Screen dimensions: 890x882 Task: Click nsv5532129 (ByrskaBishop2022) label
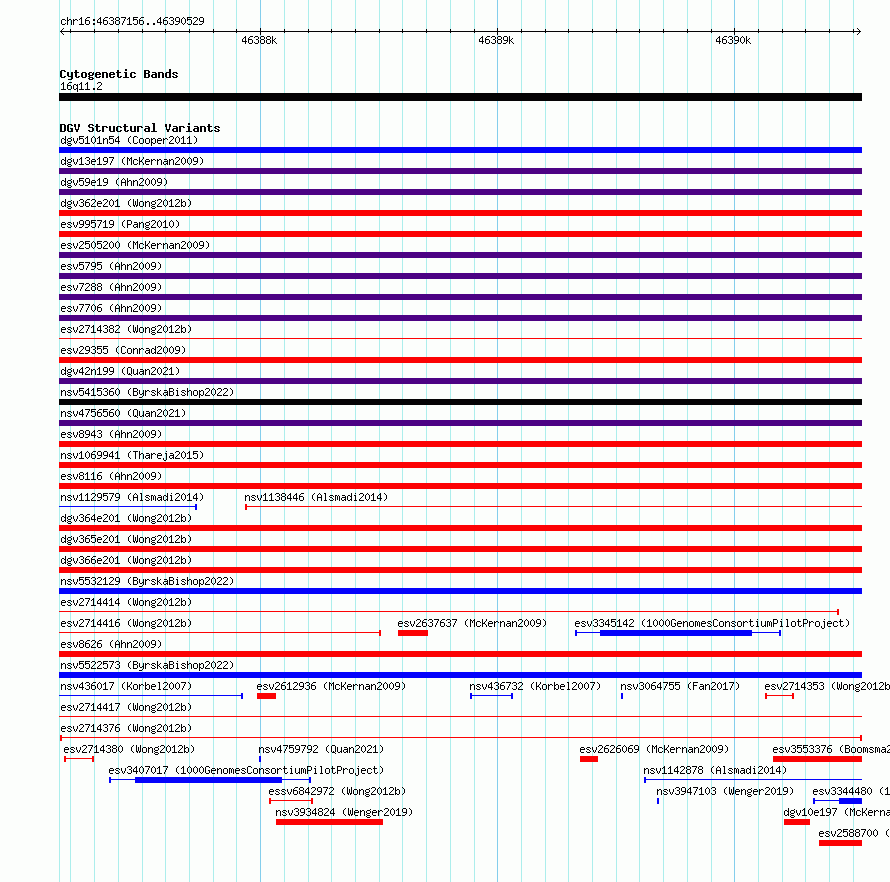click(147, 581)
